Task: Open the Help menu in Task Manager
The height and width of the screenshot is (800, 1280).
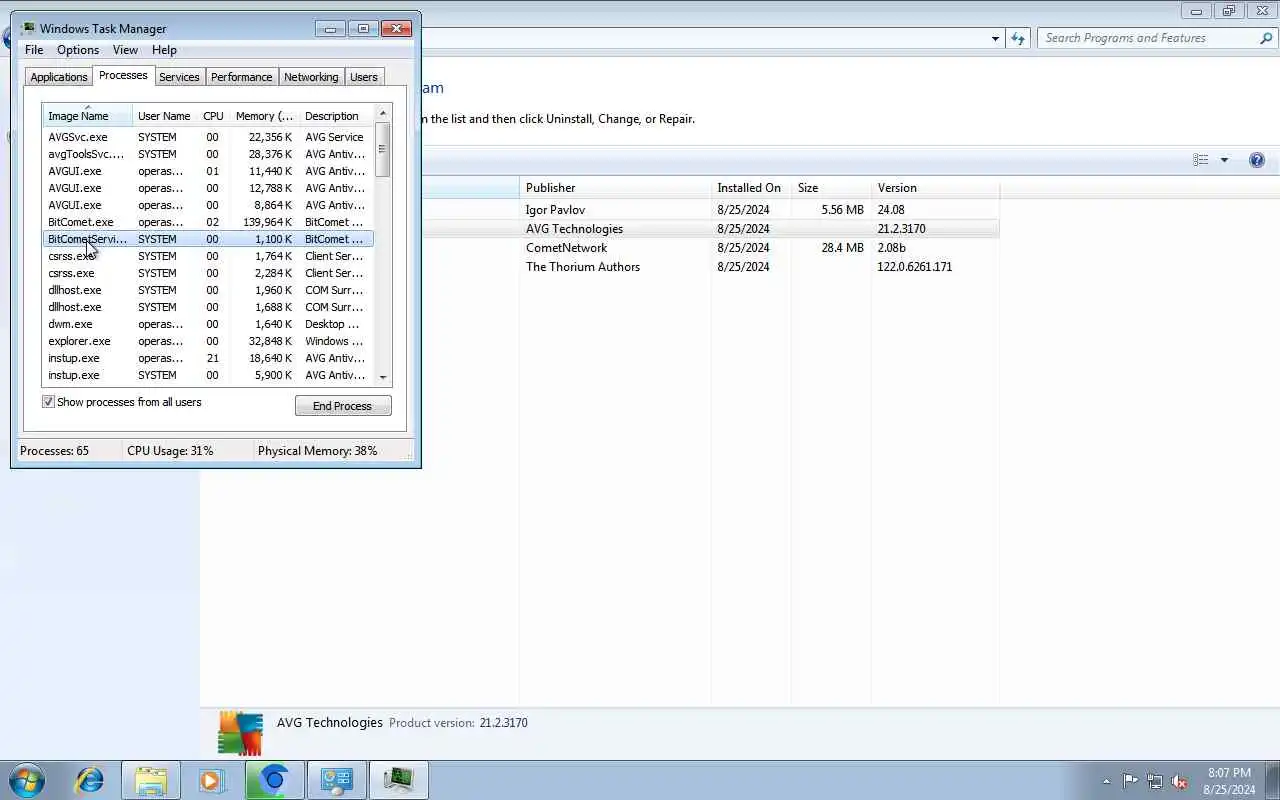Action: [164, 50]
